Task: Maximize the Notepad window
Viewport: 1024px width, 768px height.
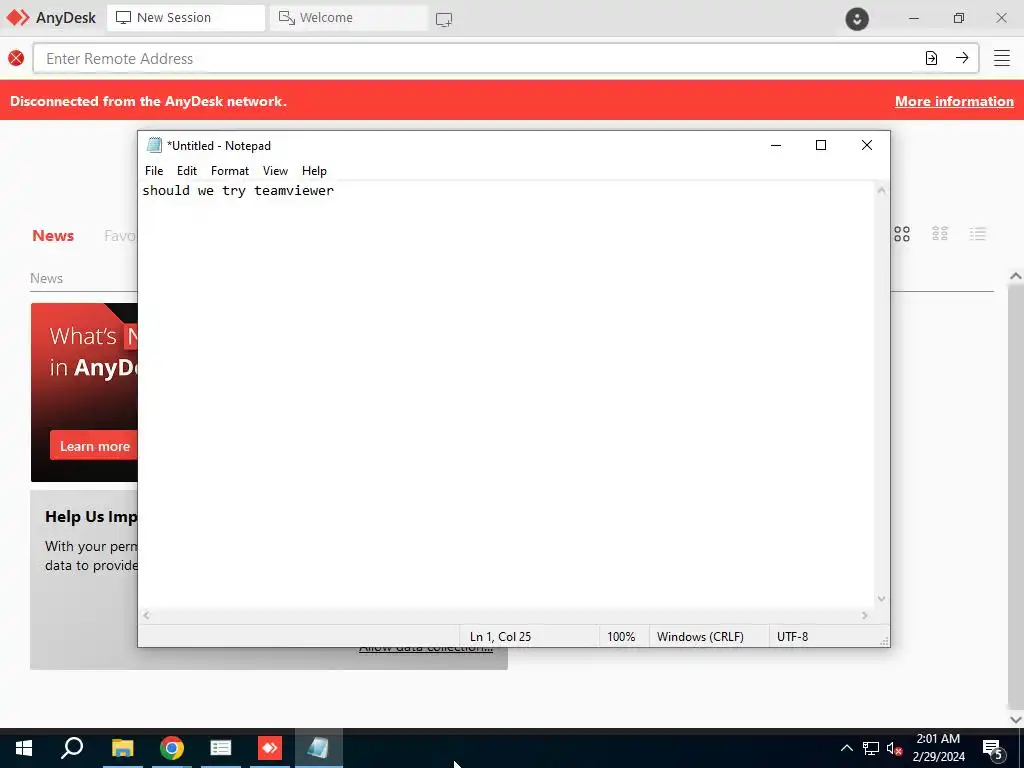Action: point(821,145)
